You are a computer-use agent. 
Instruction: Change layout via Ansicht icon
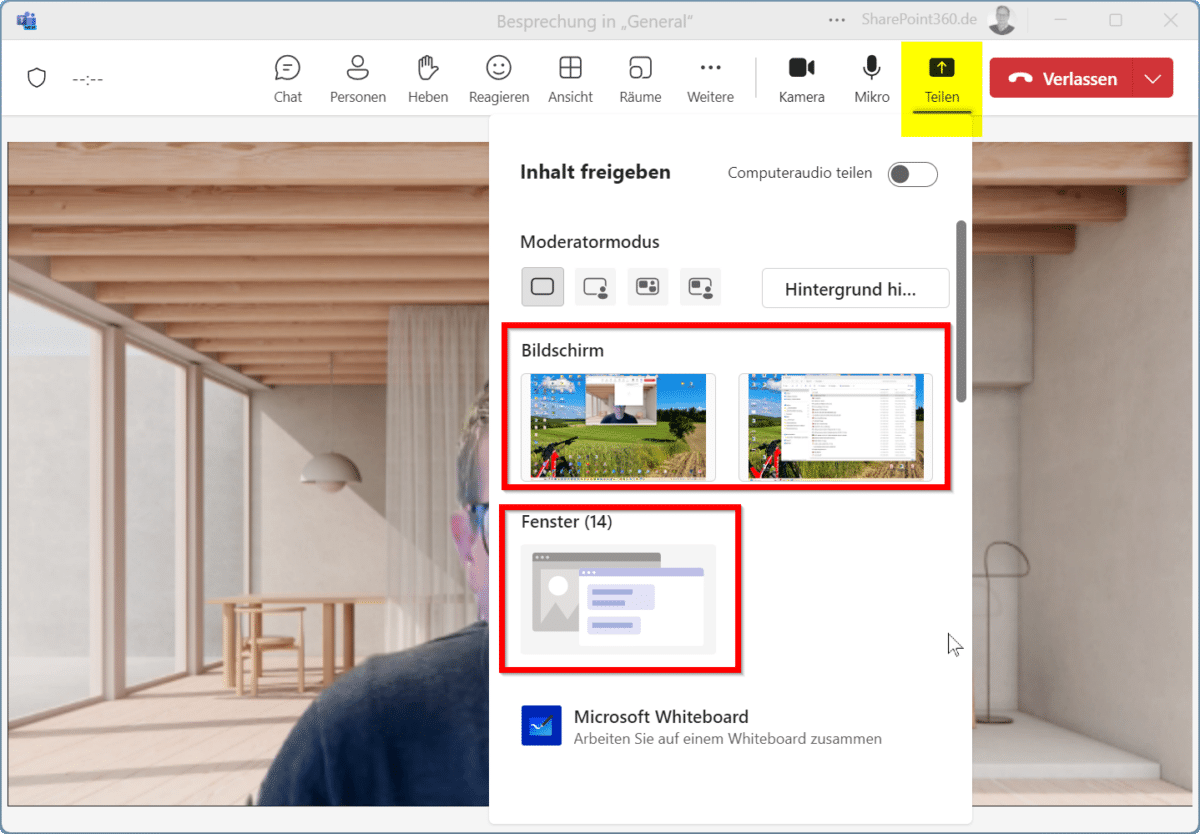[570, 79]
